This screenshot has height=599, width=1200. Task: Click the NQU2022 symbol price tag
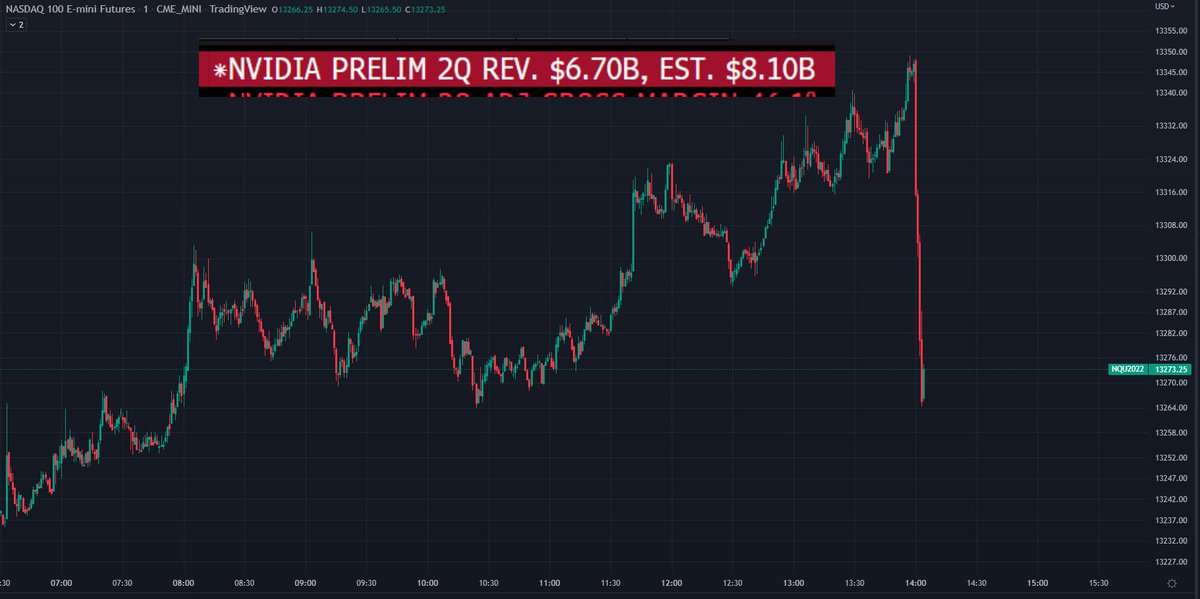(x=1126, y=370)
